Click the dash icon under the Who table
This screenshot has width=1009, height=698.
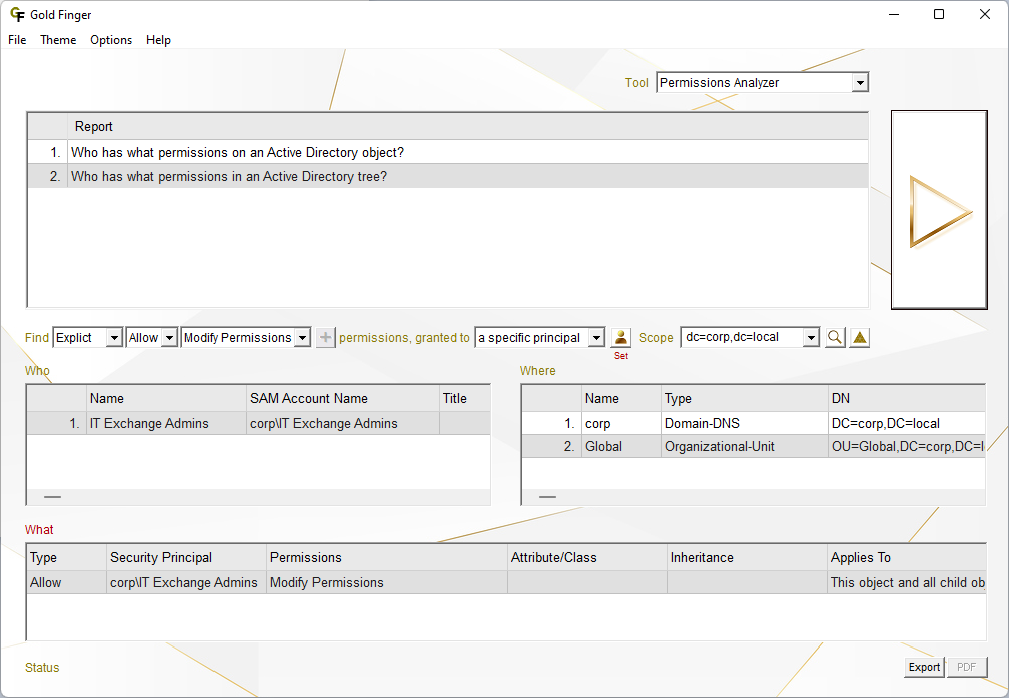click(x=52, y=496)
